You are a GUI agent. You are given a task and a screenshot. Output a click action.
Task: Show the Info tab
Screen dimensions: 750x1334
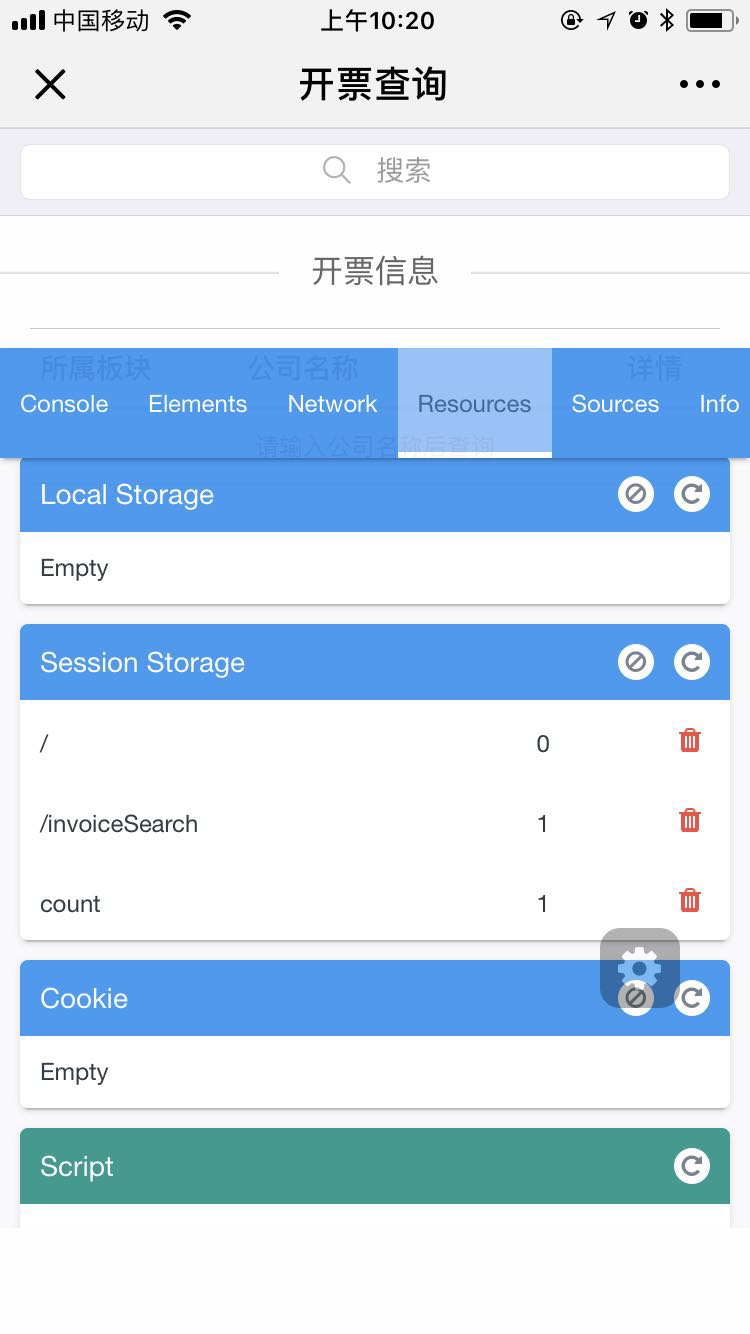pos(719,404)
